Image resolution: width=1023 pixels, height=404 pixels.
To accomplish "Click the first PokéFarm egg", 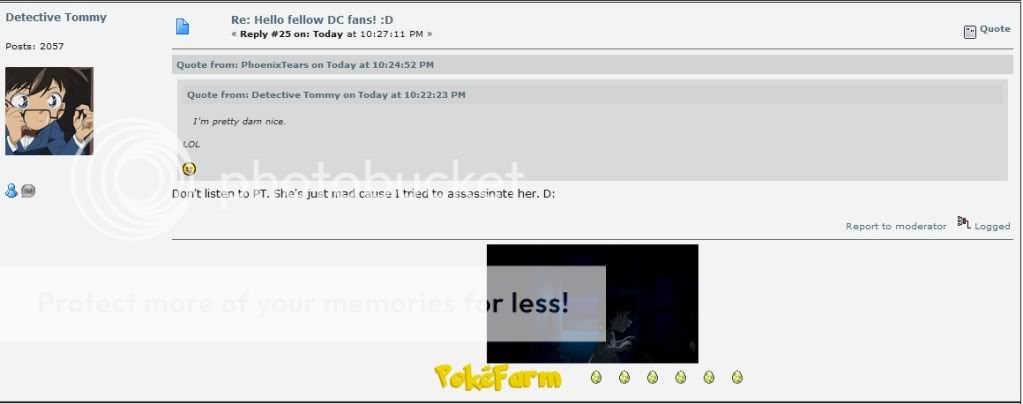I will (596, 377).
